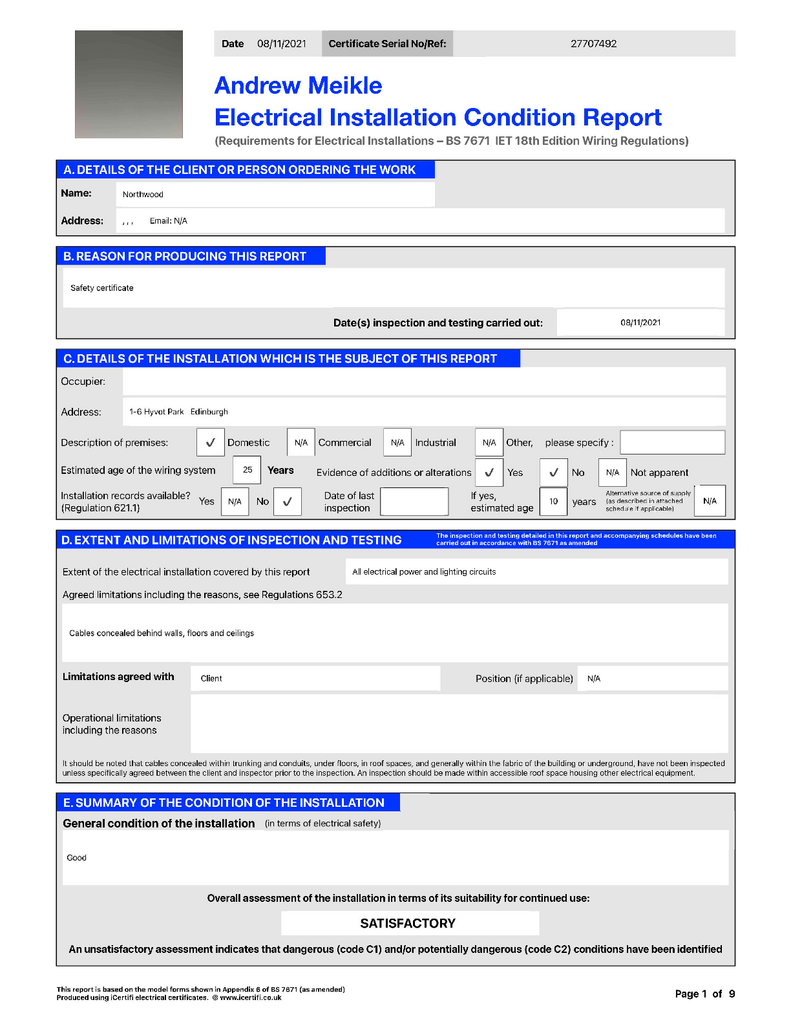
Task: Toggle Evidence of additions Yes checkbox
Action: click(489, 472)
